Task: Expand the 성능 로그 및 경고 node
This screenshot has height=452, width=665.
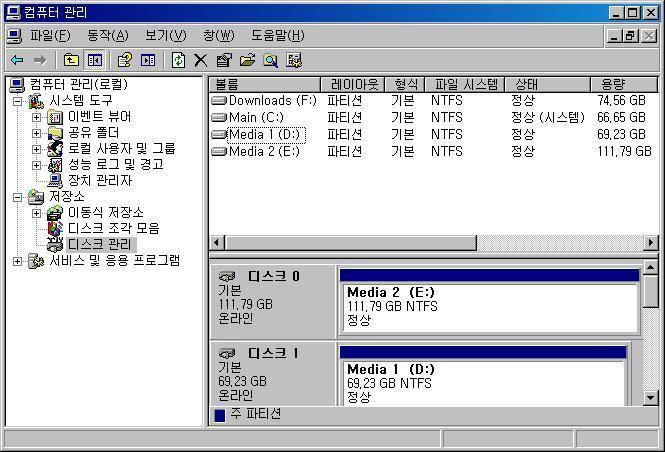Action: (36, 165)
